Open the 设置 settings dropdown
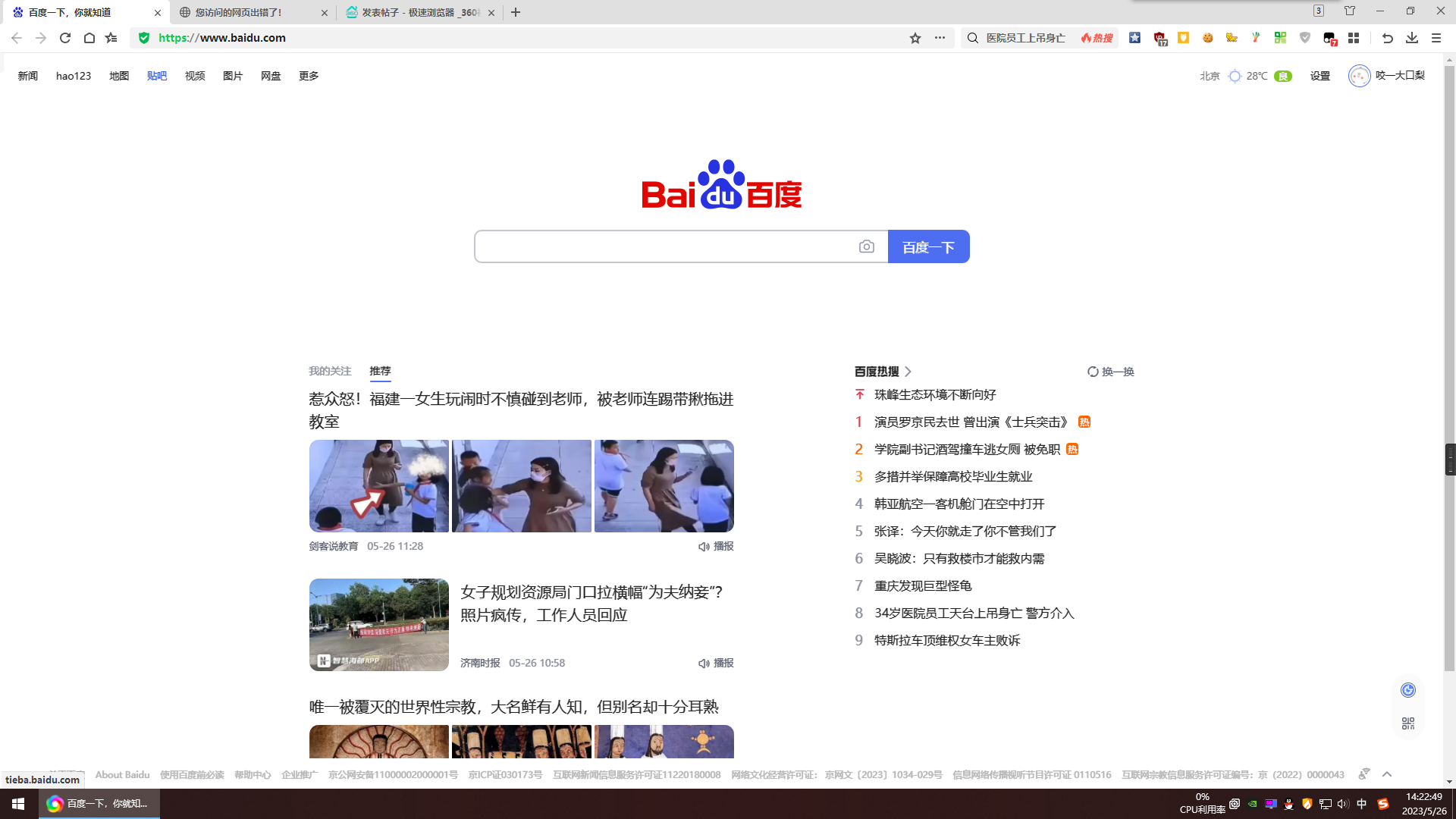The image size is (1456, 819). click(1320, 76)
